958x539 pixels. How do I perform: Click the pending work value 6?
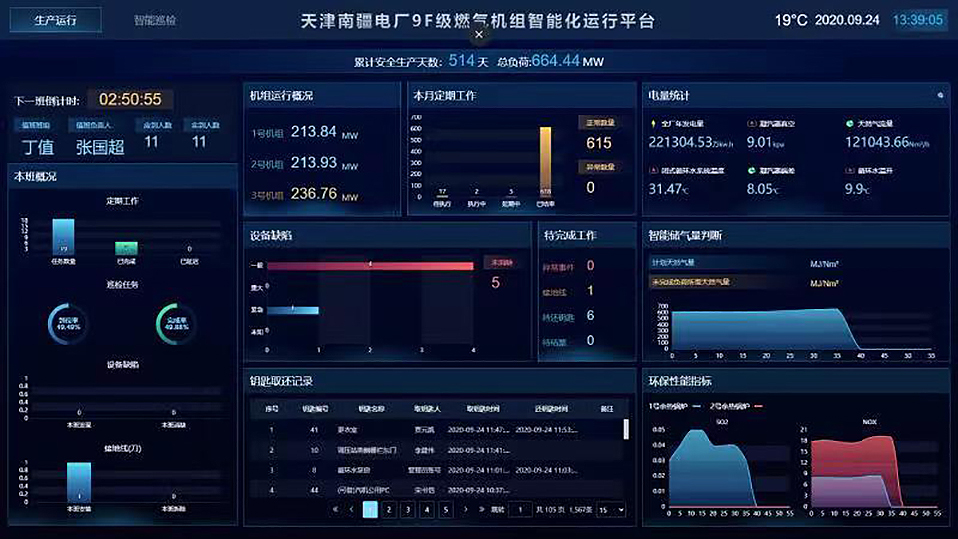pos(590,315)
